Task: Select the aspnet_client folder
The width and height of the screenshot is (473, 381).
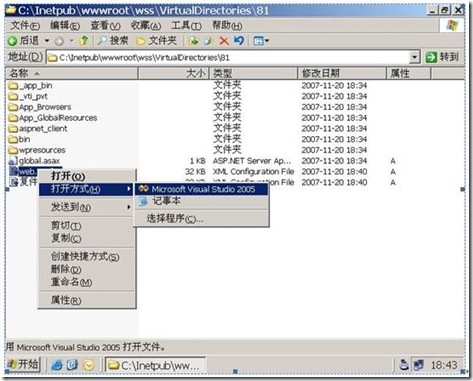Action: (38, 128)
